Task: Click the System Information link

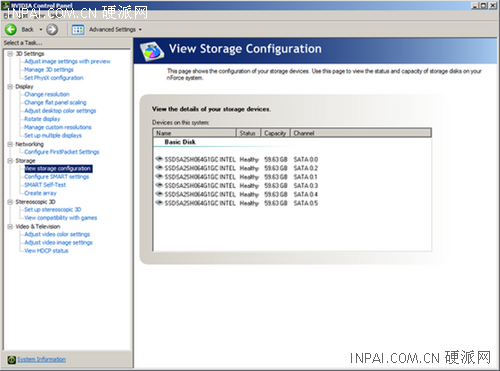Action: tap(41, 359)
